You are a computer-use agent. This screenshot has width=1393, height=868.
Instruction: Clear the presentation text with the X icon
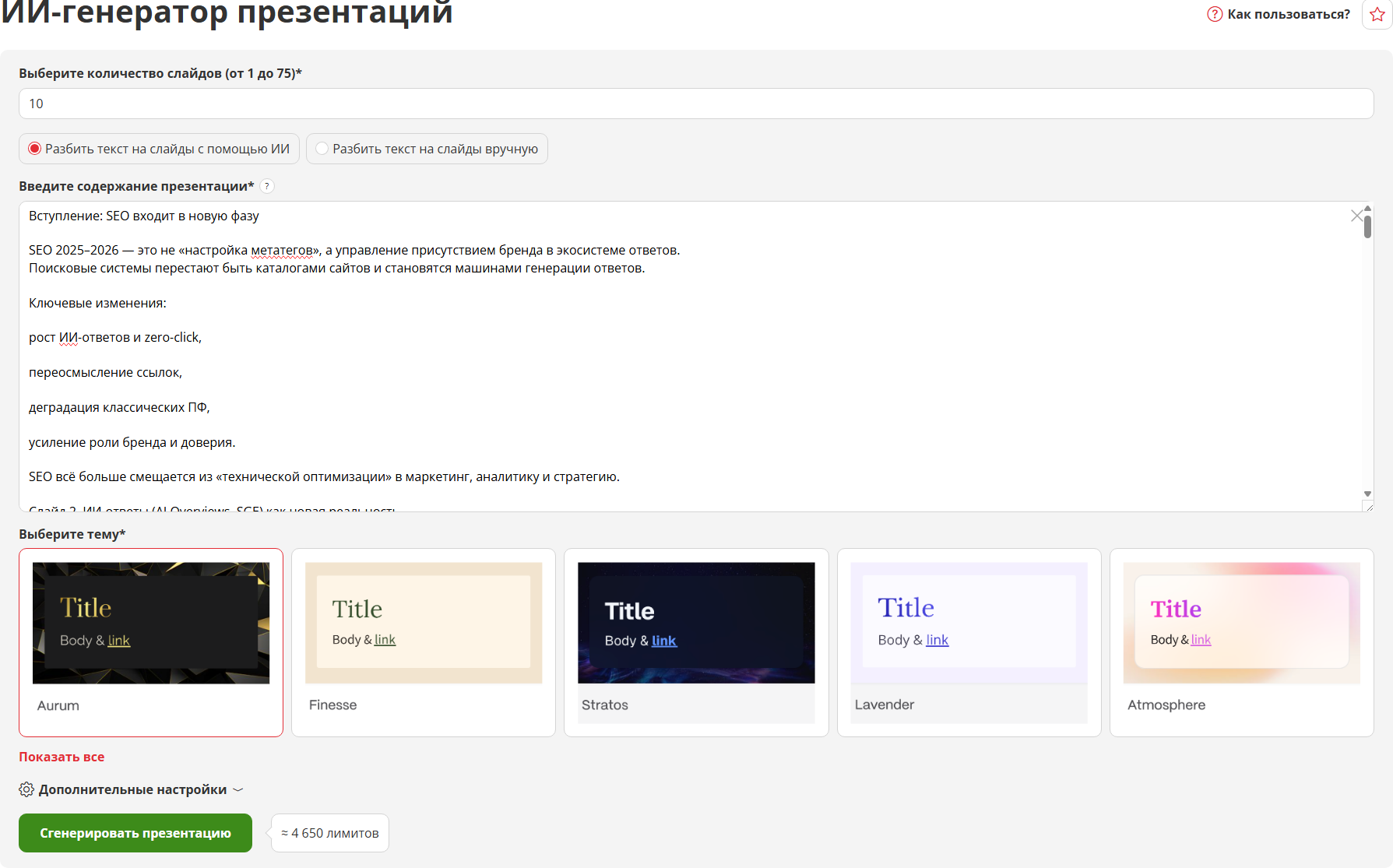(1357, 216)
